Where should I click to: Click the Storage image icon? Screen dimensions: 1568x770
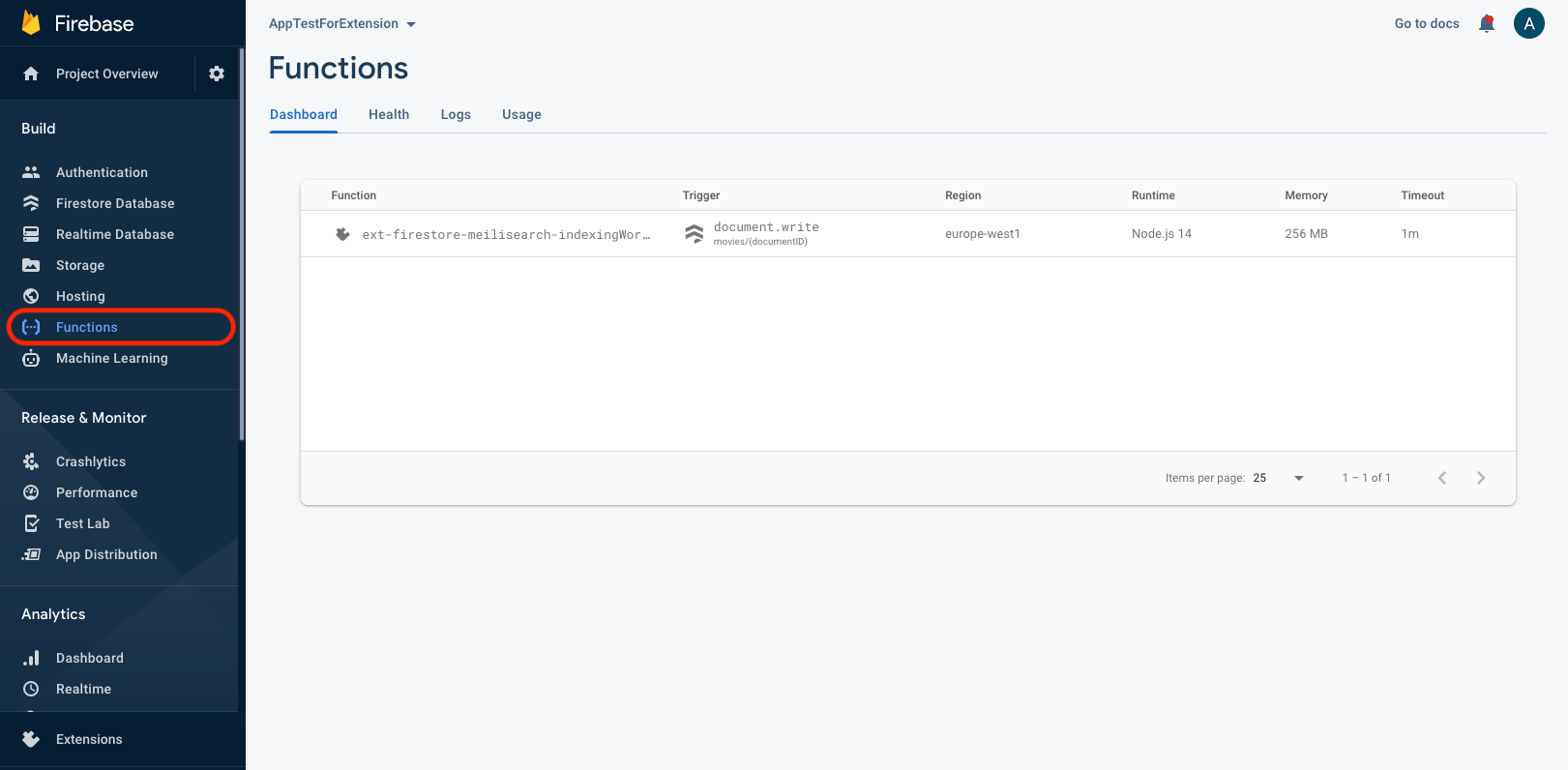tap(31, 265)
